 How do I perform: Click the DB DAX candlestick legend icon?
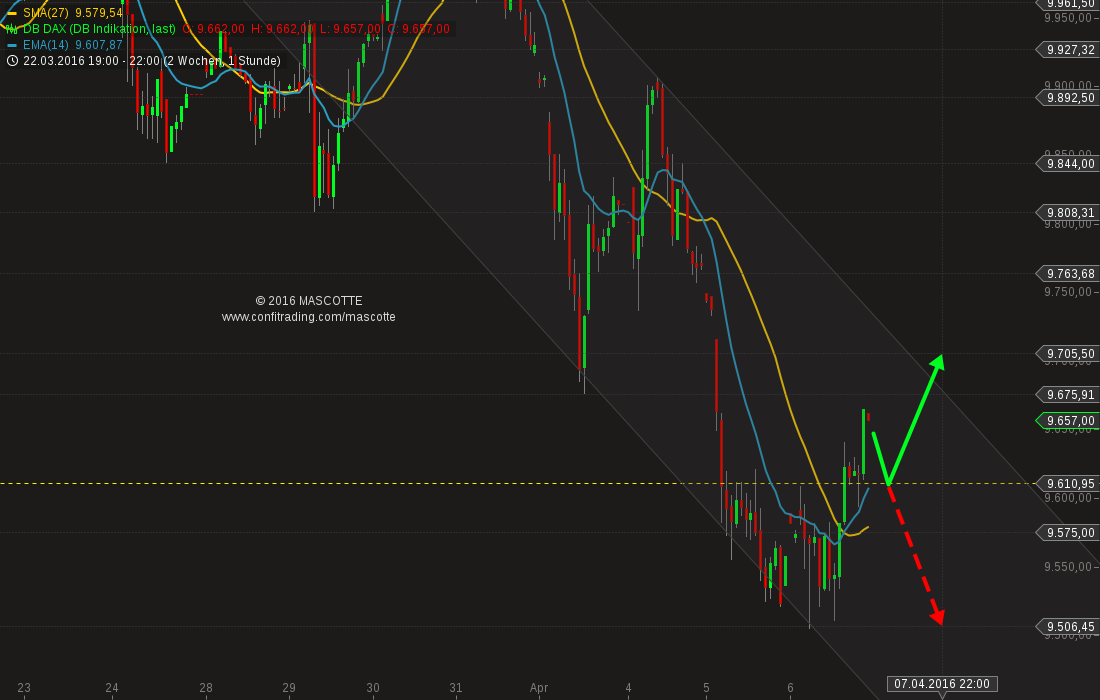tap(11, 29)
